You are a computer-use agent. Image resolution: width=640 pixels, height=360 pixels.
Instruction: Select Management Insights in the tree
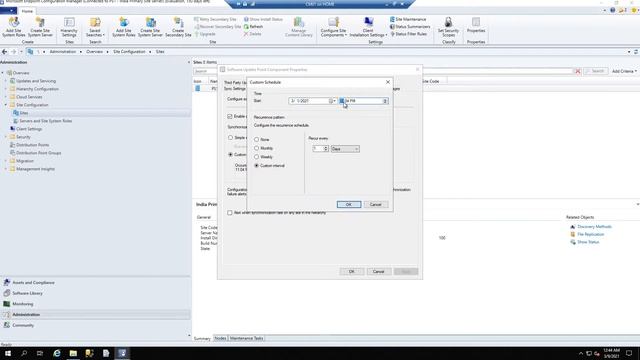click(x=35, y=169)
